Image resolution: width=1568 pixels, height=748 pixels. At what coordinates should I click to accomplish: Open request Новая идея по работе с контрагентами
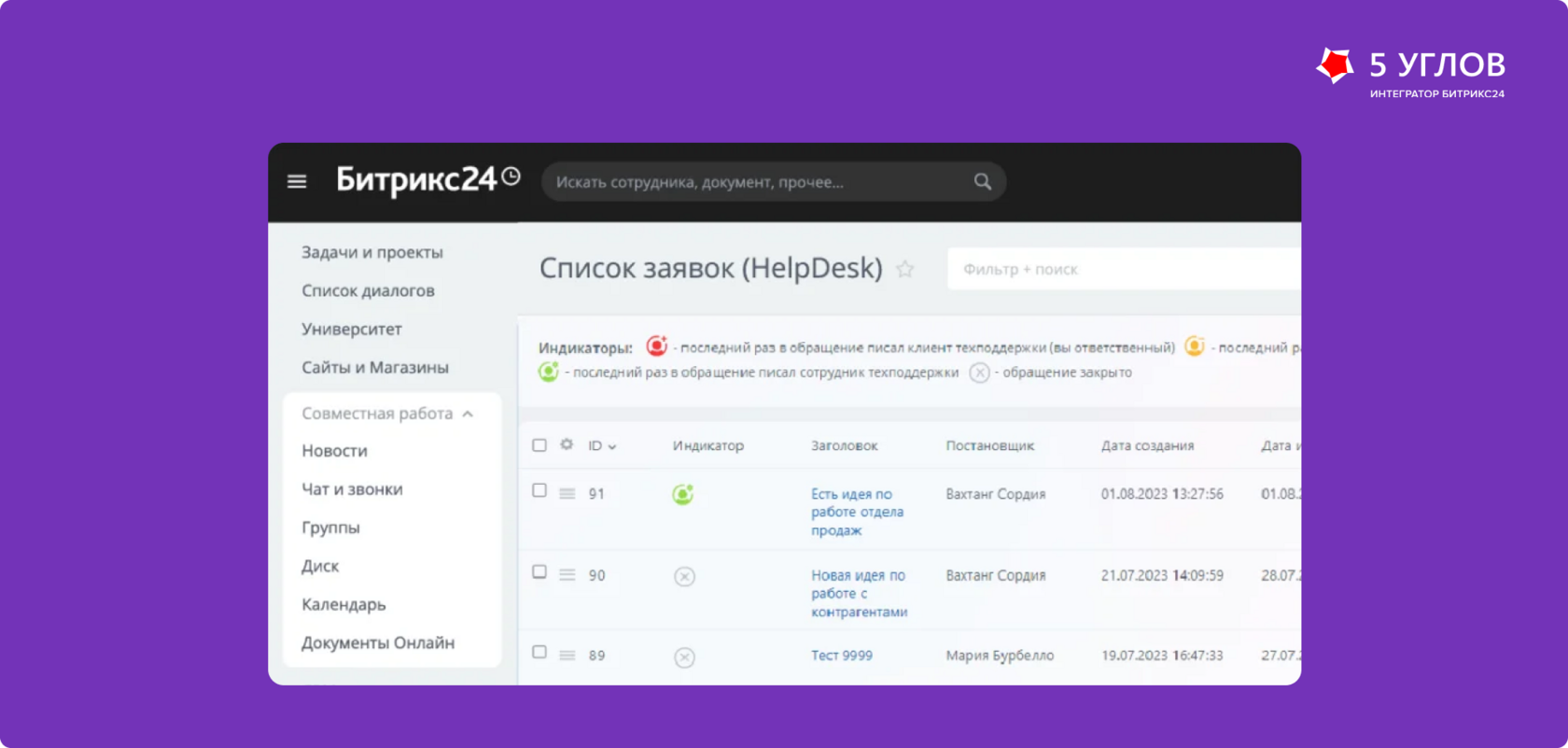859,593
